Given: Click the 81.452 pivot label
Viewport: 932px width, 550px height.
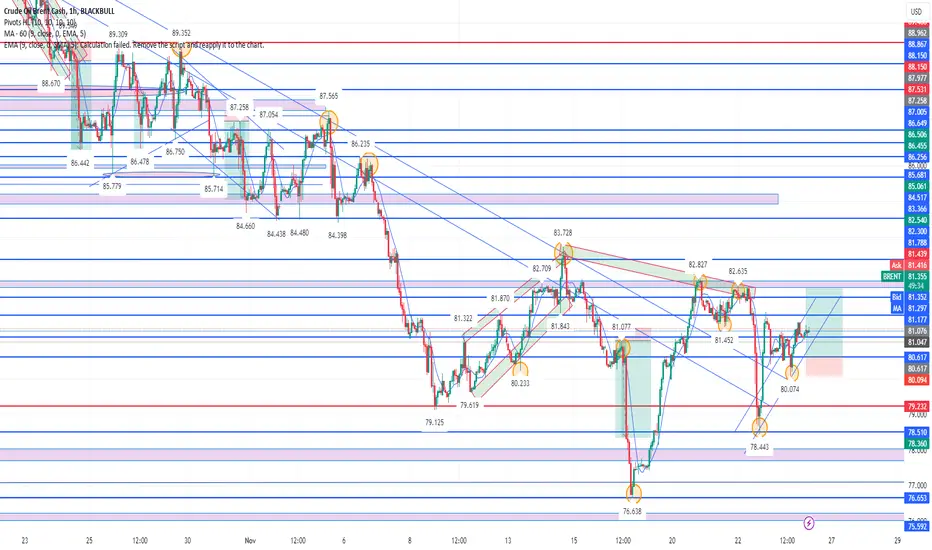Looking at the screenshot, I should click(723, 340).
